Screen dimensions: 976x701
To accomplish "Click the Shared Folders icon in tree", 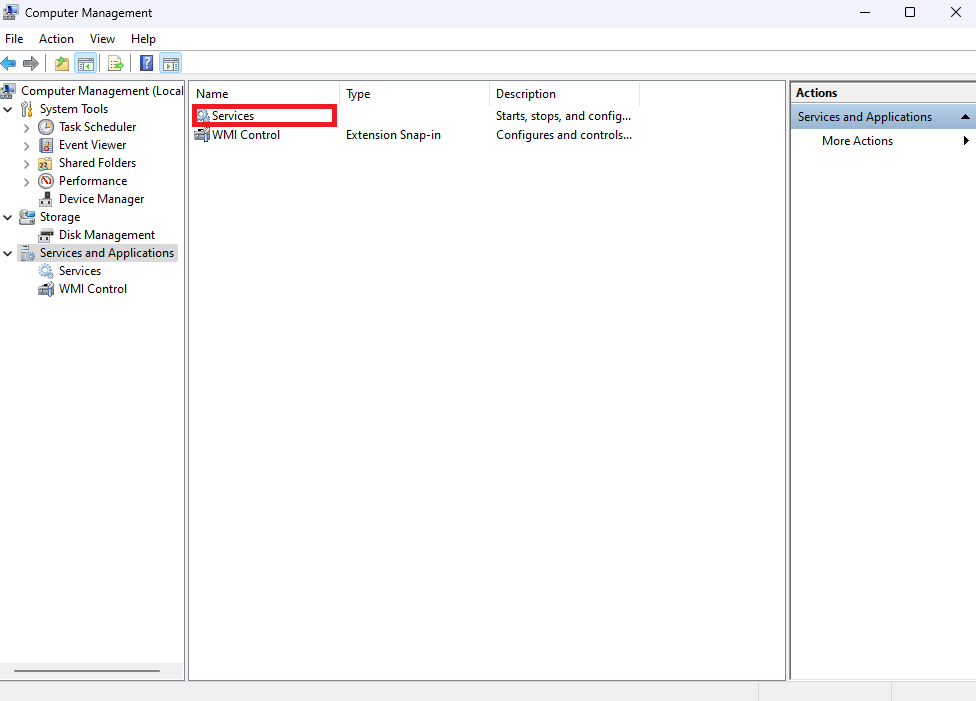I will coord(45,163).
